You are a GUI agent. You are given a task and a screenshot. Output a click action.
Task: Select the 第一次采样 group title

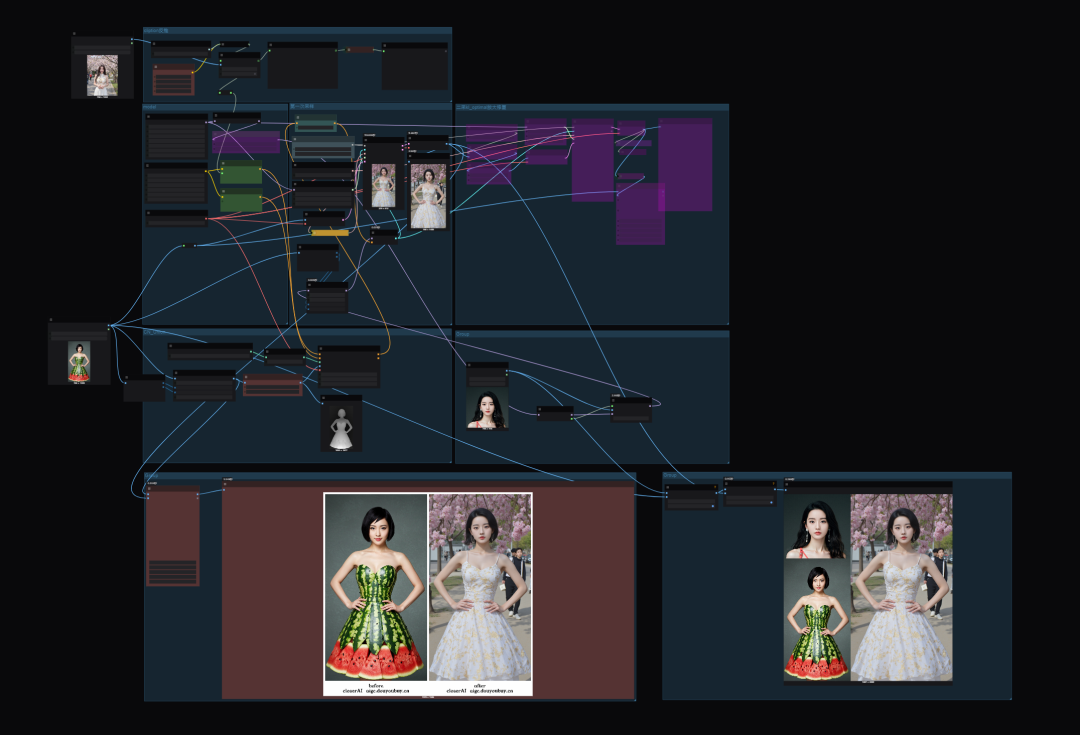pyautogui.click(x=302, y=107)
